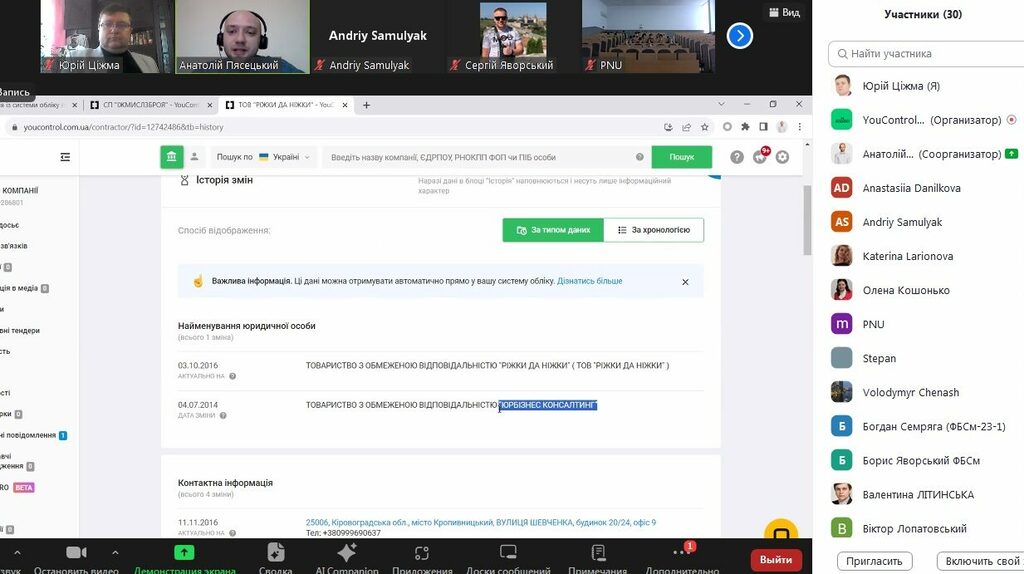Dismiss the Важлива інформація banner
The height and width of the screenshot is (574, 1024).
[685, 282]
